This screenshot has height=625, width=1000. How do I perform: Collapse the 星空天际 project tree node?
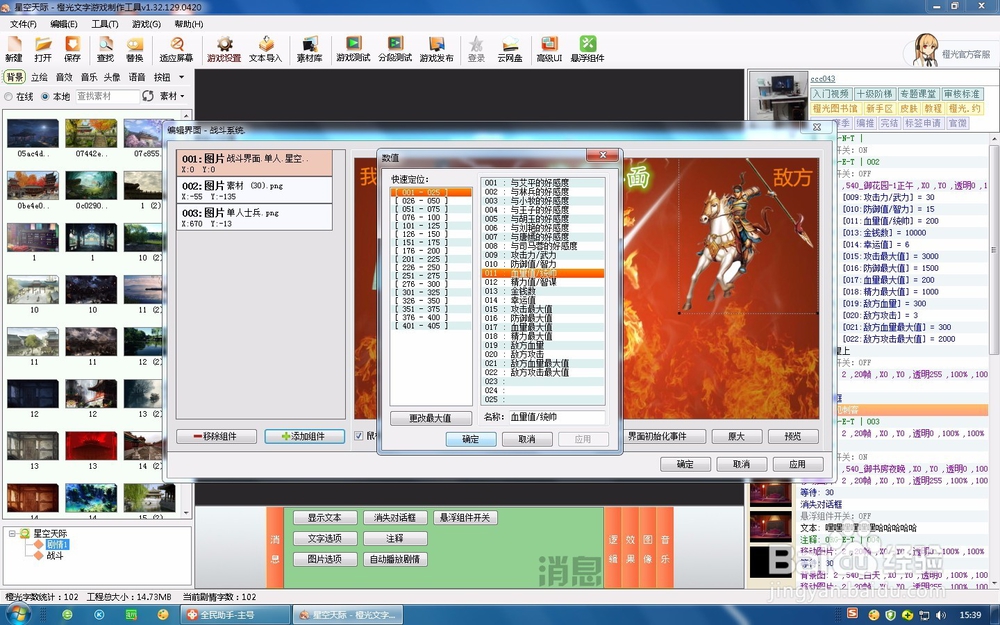pyautogui.click(x=11, y=533)
